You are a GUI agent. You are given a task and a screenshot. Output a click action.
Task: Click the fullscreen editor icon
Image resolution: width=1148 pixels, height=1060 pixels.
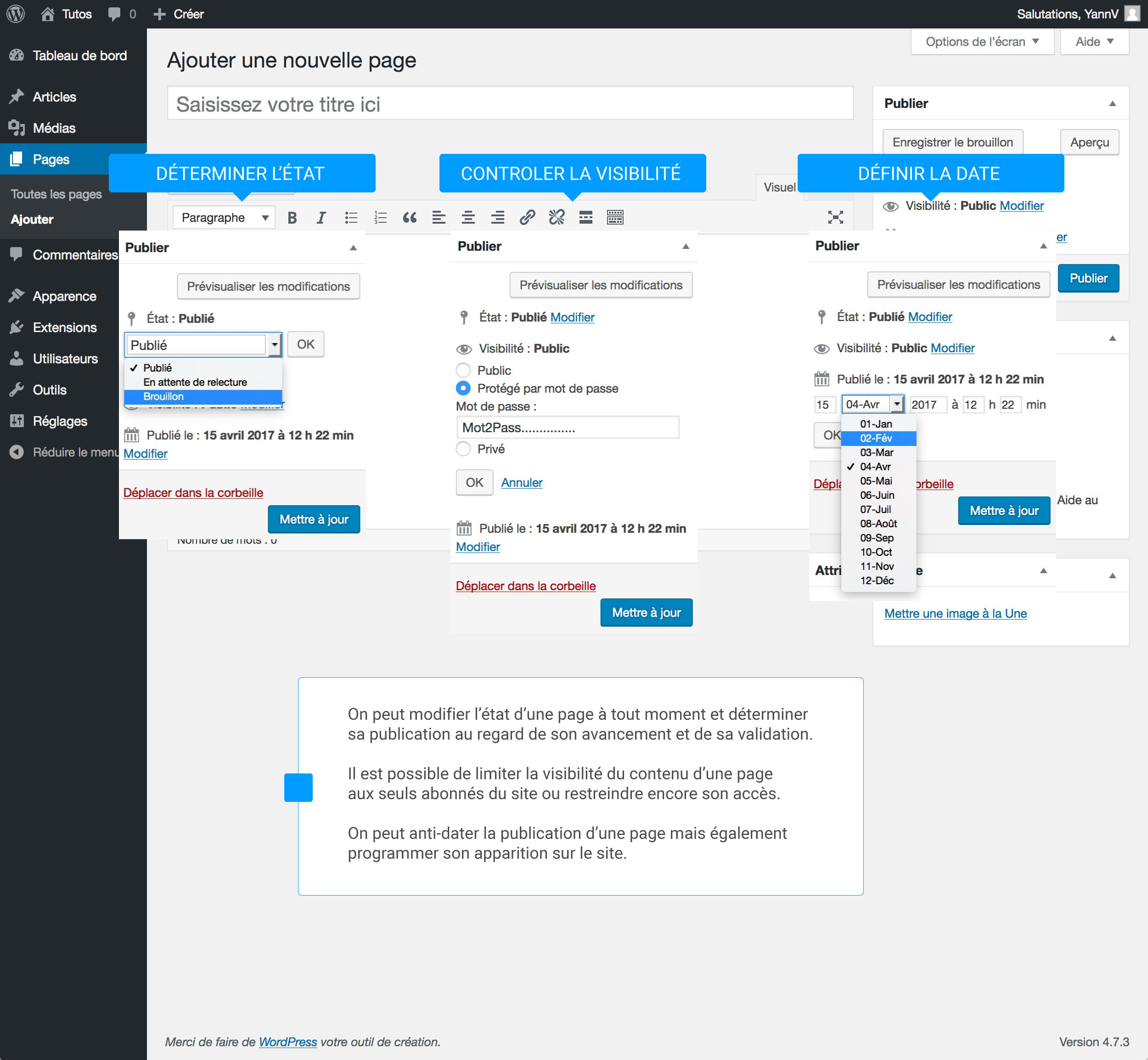point(836,216)
